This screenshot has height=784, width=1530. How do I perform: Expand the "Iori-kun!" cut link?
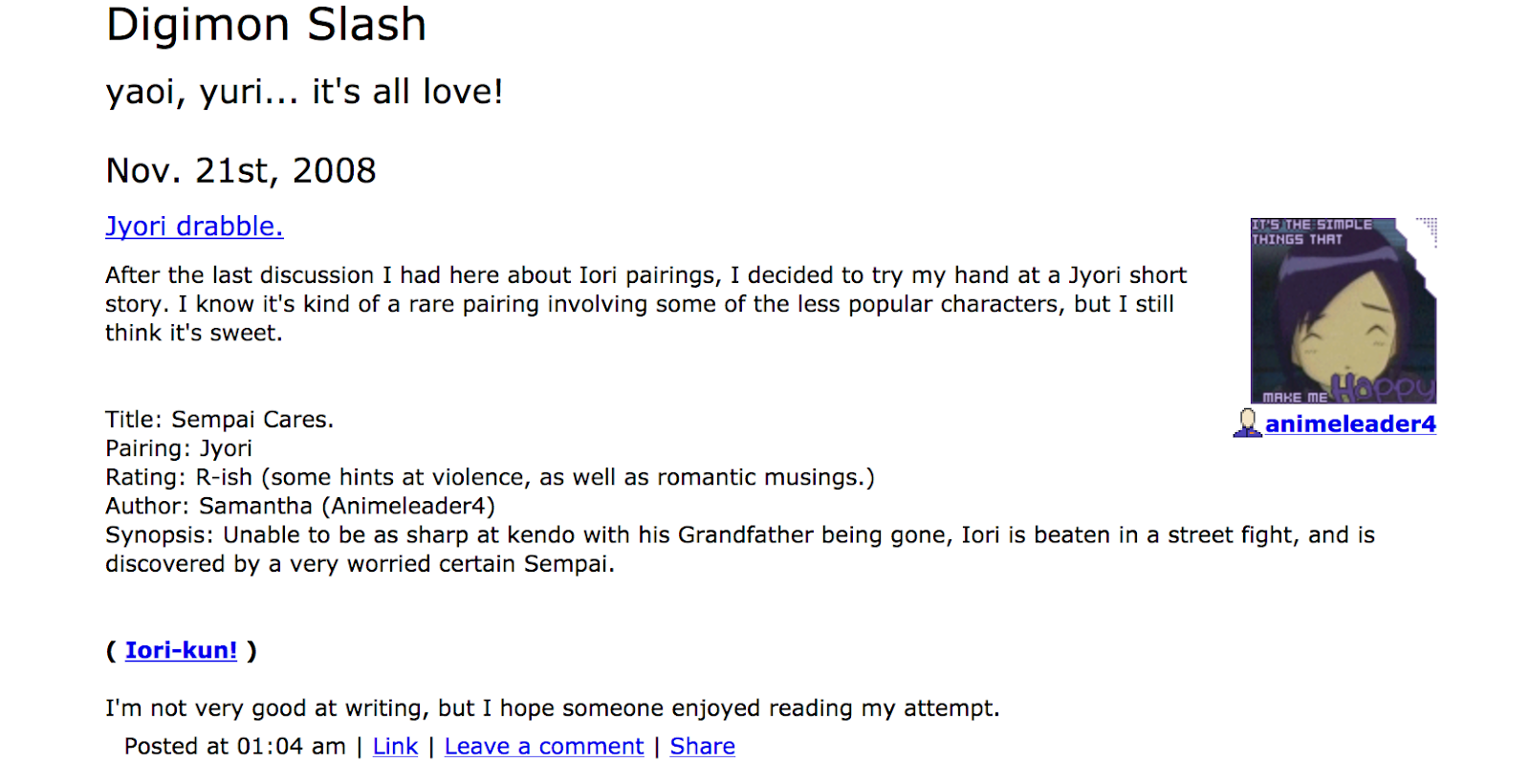(181, 650)
